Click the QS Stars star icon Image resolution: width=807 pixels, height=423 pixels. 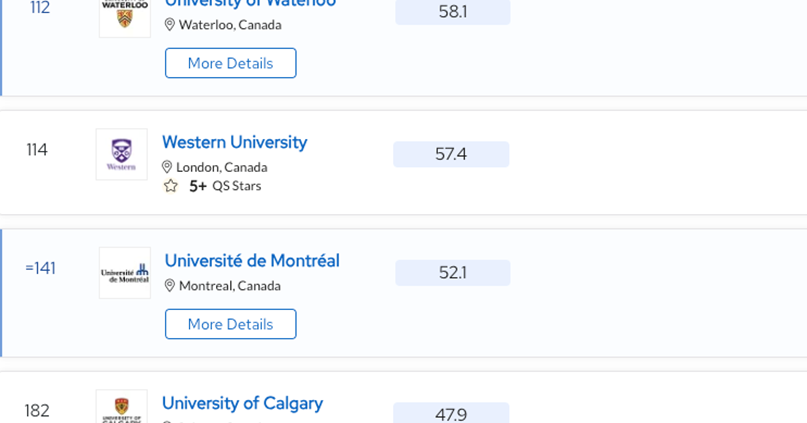click(x=171, y=186)
